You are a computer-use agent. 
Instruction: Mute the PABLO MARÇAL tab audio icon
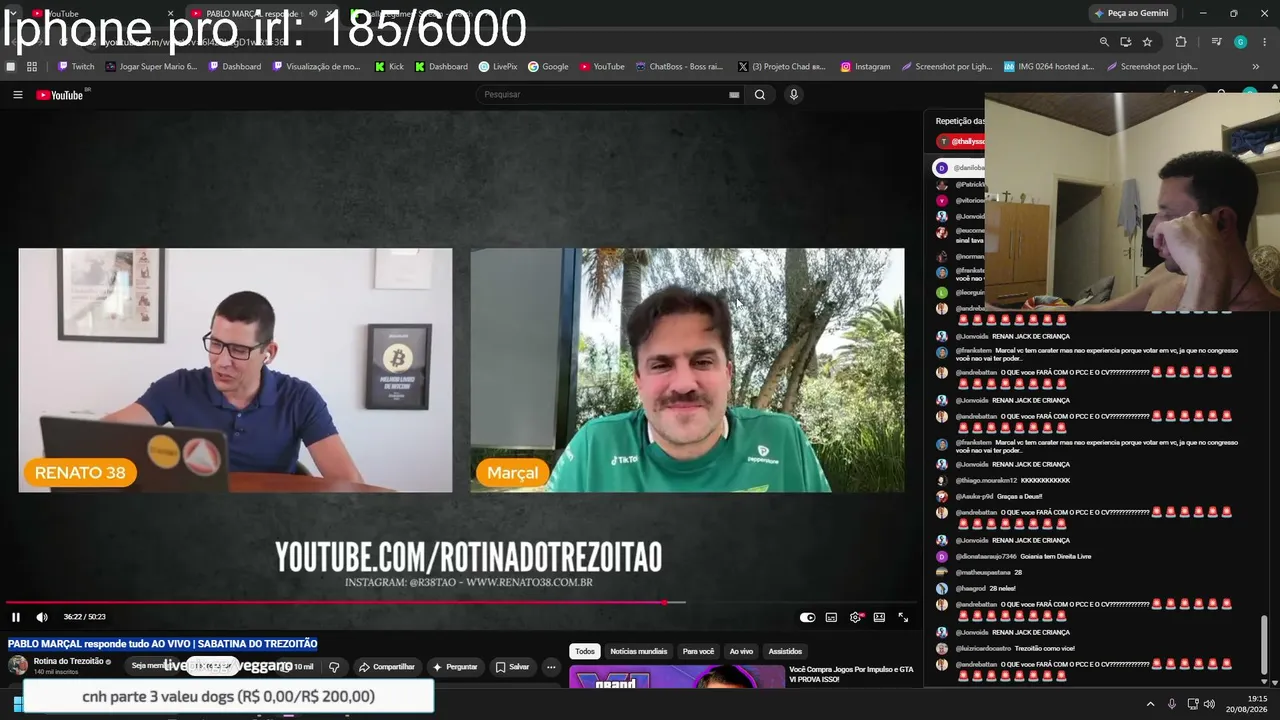pyautogui.click(x=313, y=14)
